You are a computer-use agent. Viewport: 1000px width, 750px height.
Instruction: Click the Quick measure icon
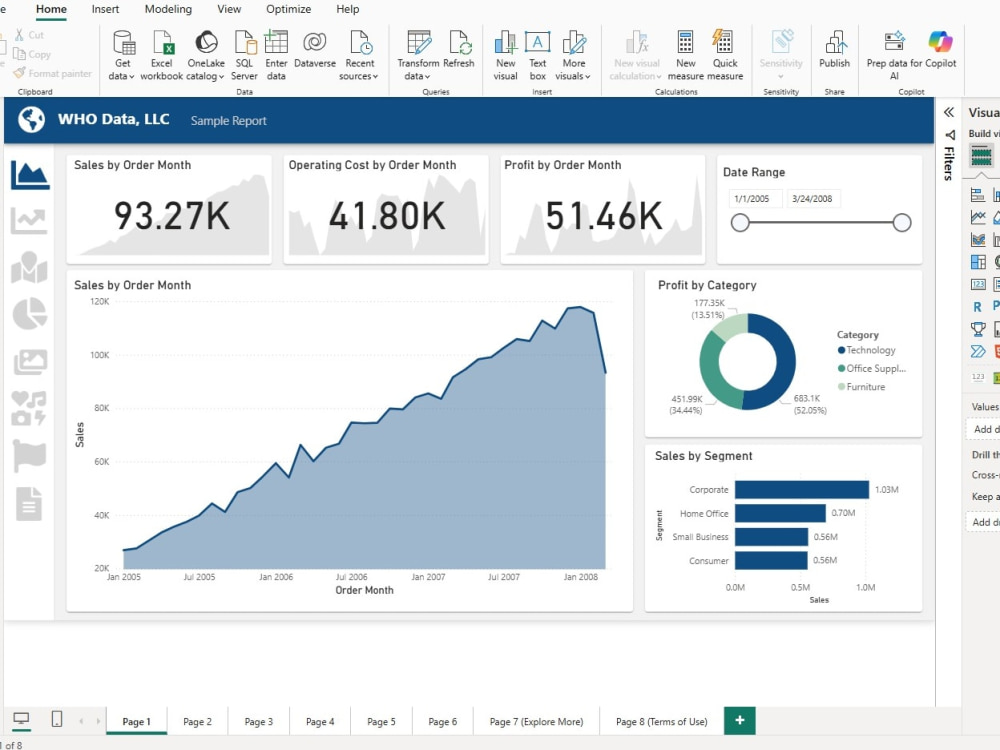[x=725, y=55]
